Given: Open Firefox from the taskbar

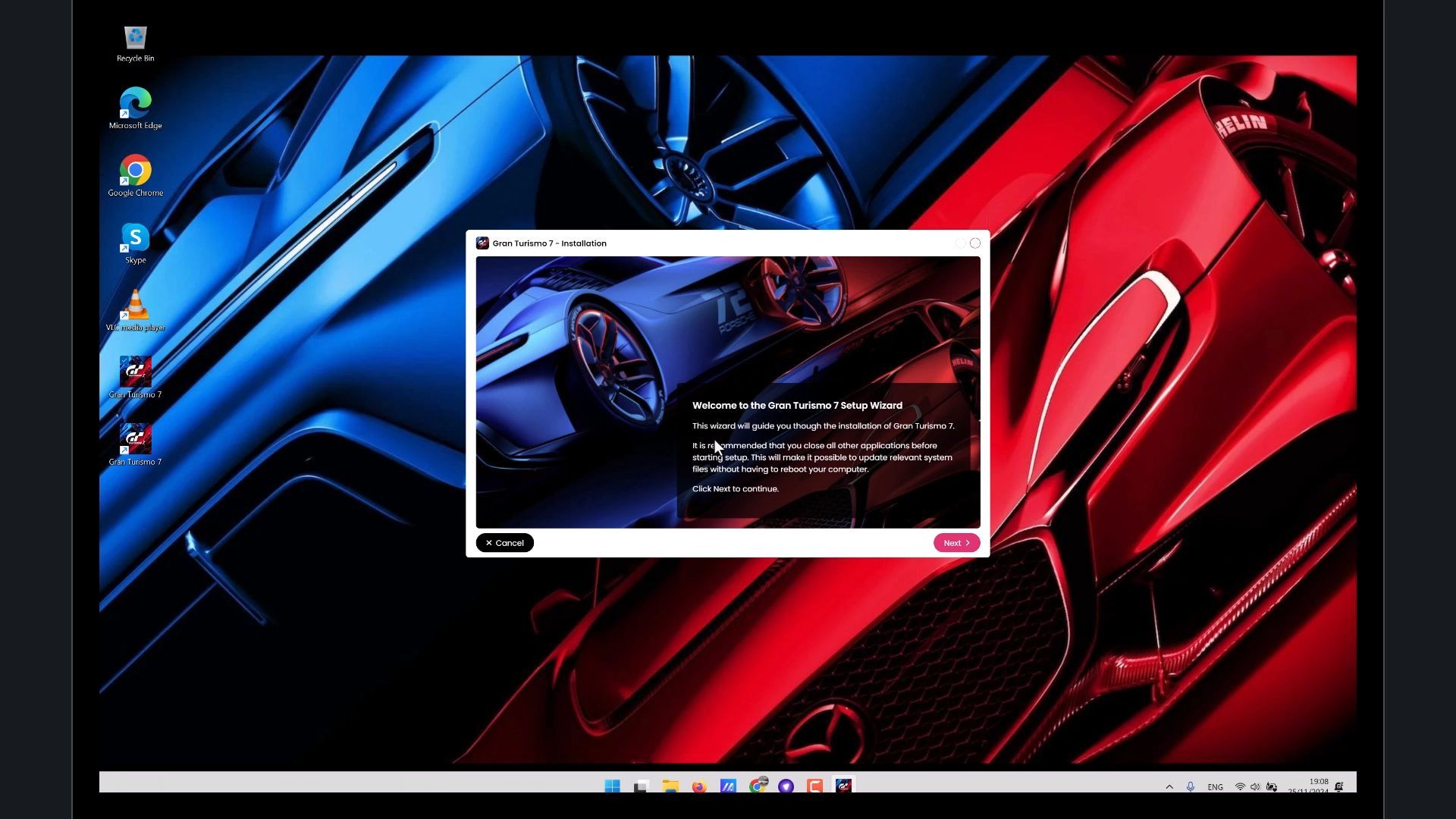Looking at the screenshot, I should point(699,786).
